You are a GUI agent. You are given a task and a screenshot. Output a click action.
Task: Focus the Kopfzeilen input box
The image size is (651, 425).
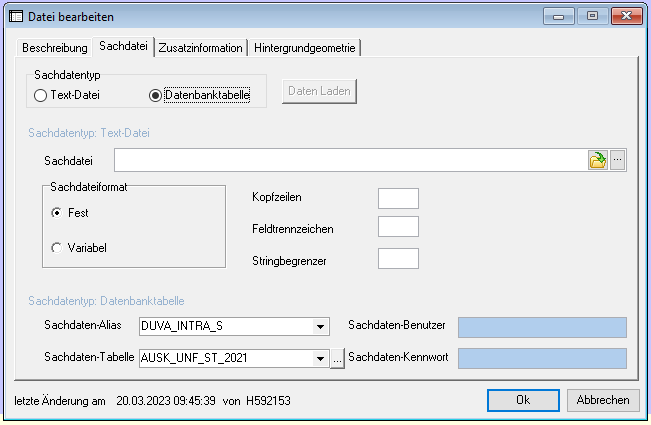[x=398, y=198]
